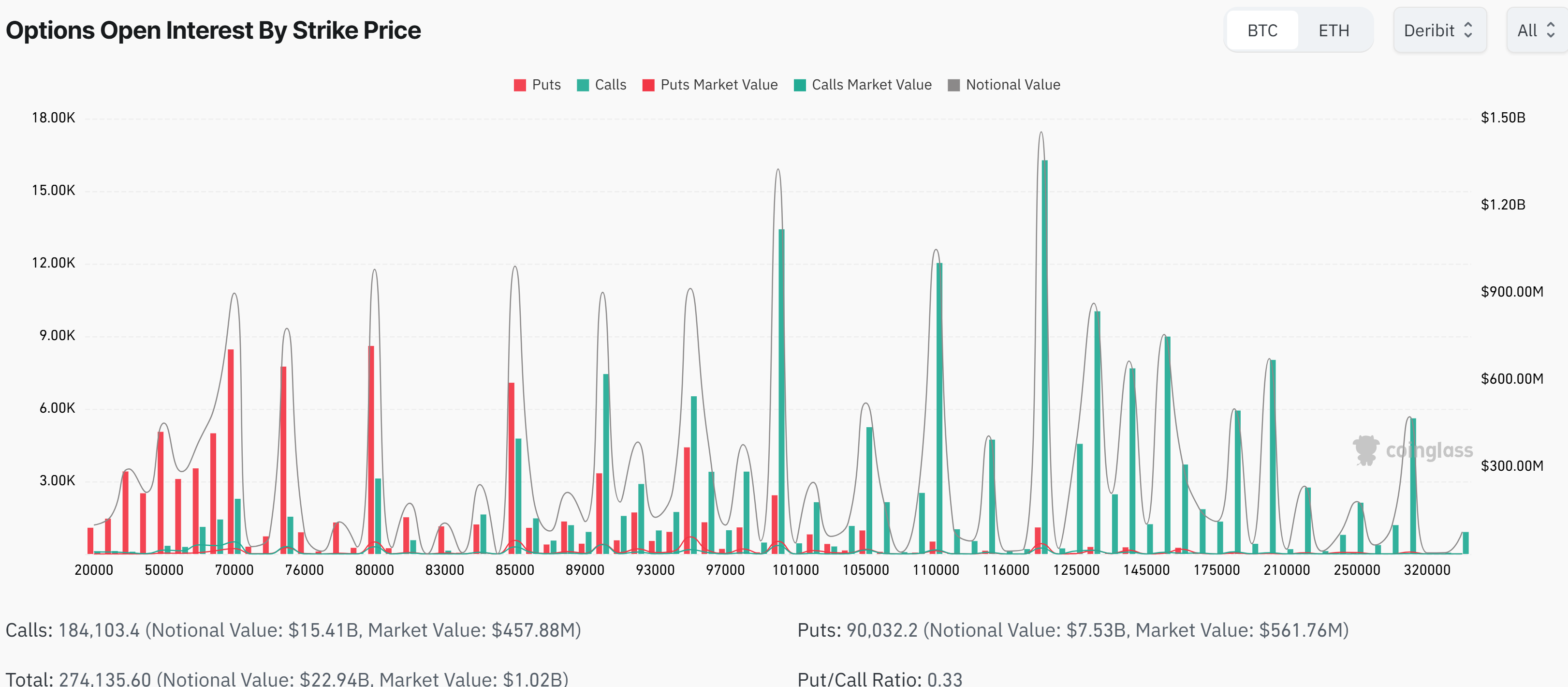
Task: Toggle the Puts series label
Action: coord(546,85)
